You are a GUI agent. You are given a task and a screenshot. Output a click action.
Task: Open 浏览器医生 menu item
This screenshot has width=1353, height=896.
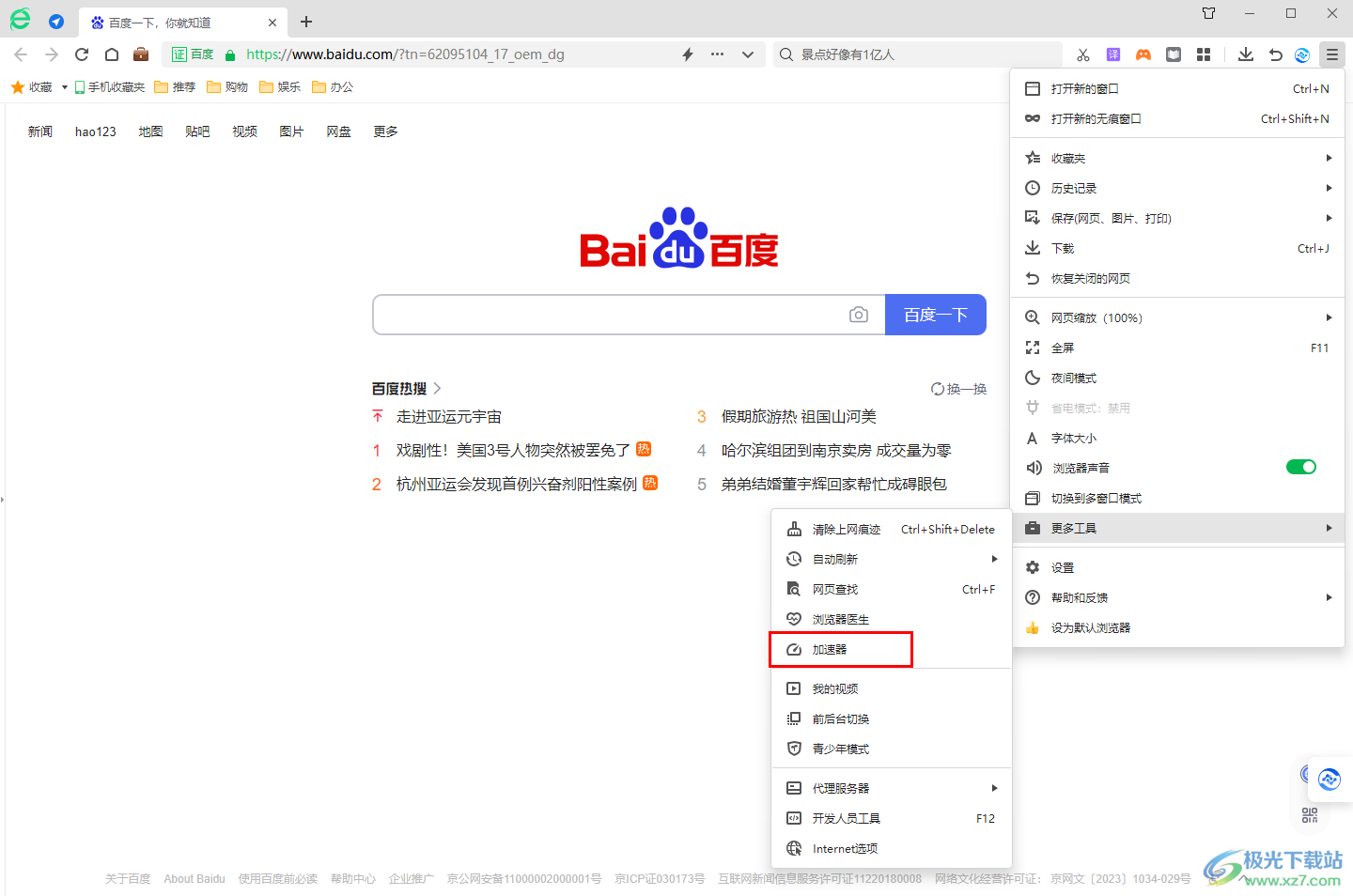click(x=891, y=619)
